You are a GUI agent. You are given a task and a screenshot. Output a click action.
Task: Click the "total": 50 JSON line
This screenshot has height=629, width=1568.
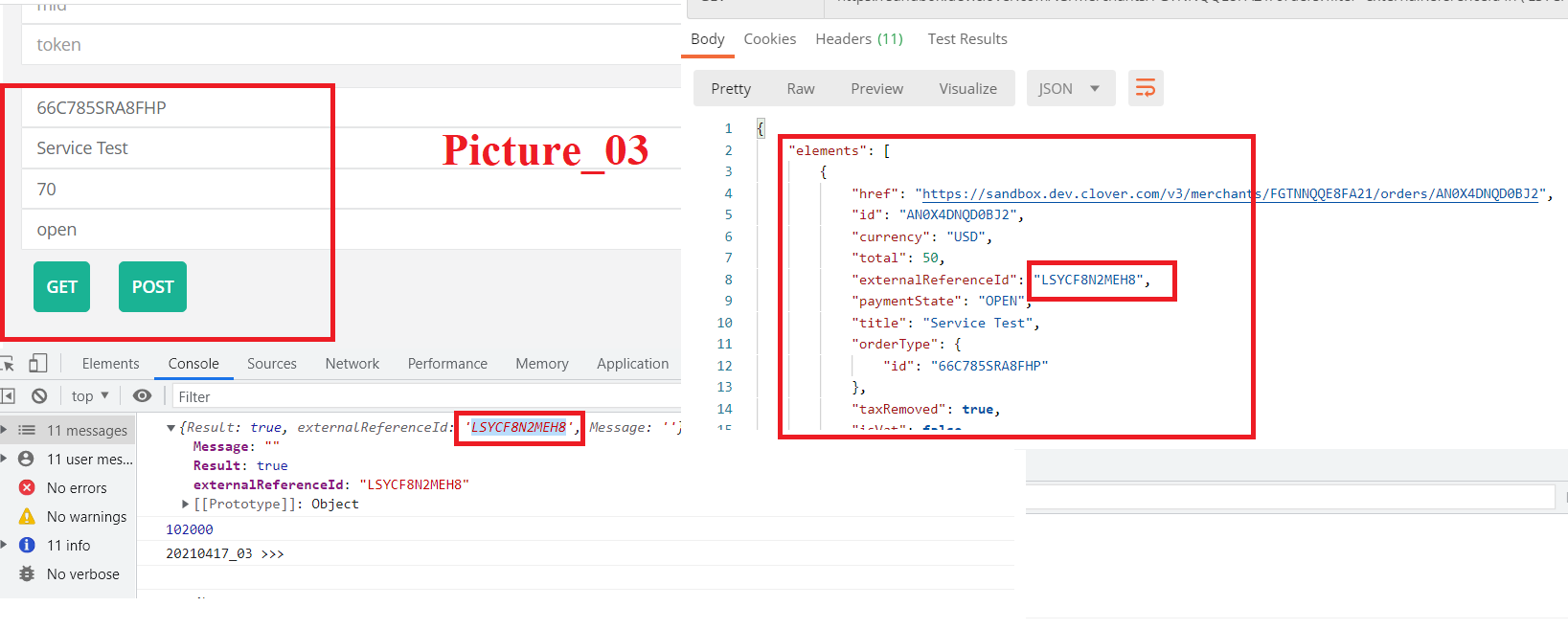[x=898, y=258]
